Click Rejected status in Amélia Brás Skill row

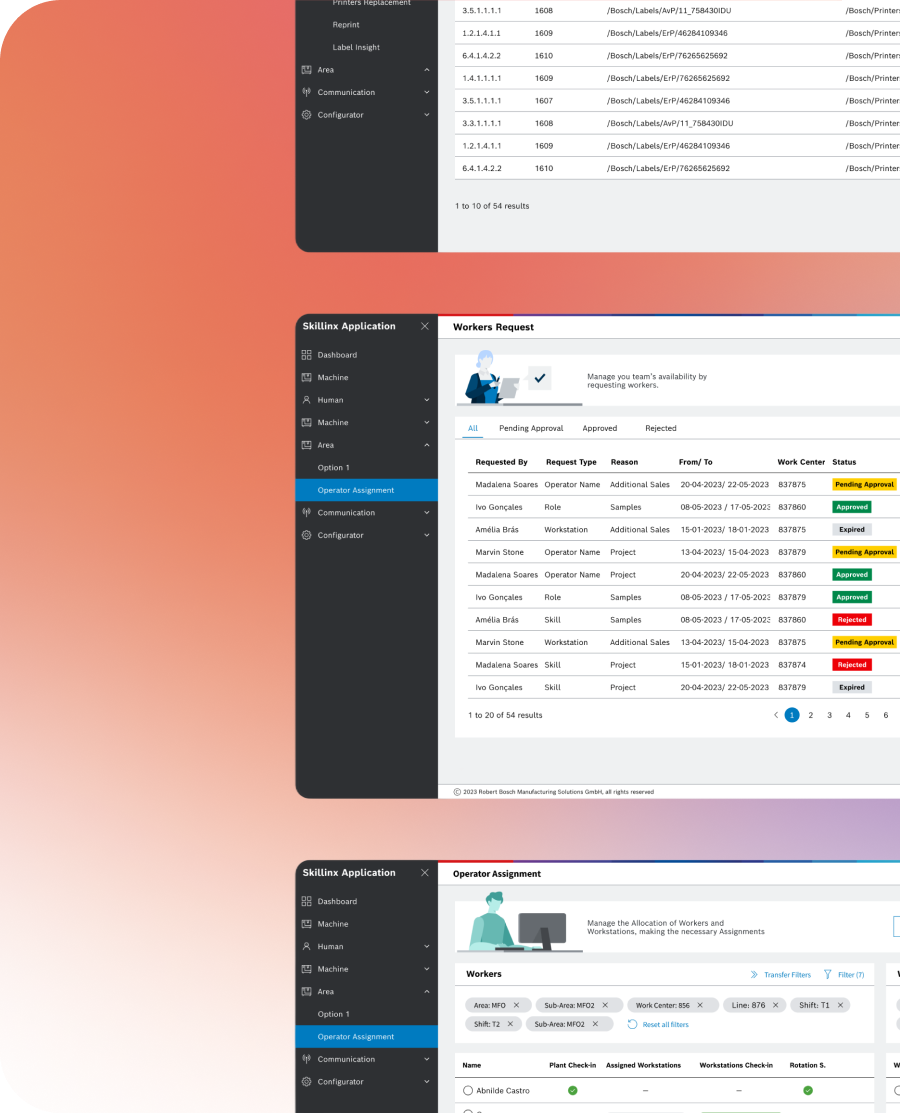pyautogui.click(x=852, y=620)
